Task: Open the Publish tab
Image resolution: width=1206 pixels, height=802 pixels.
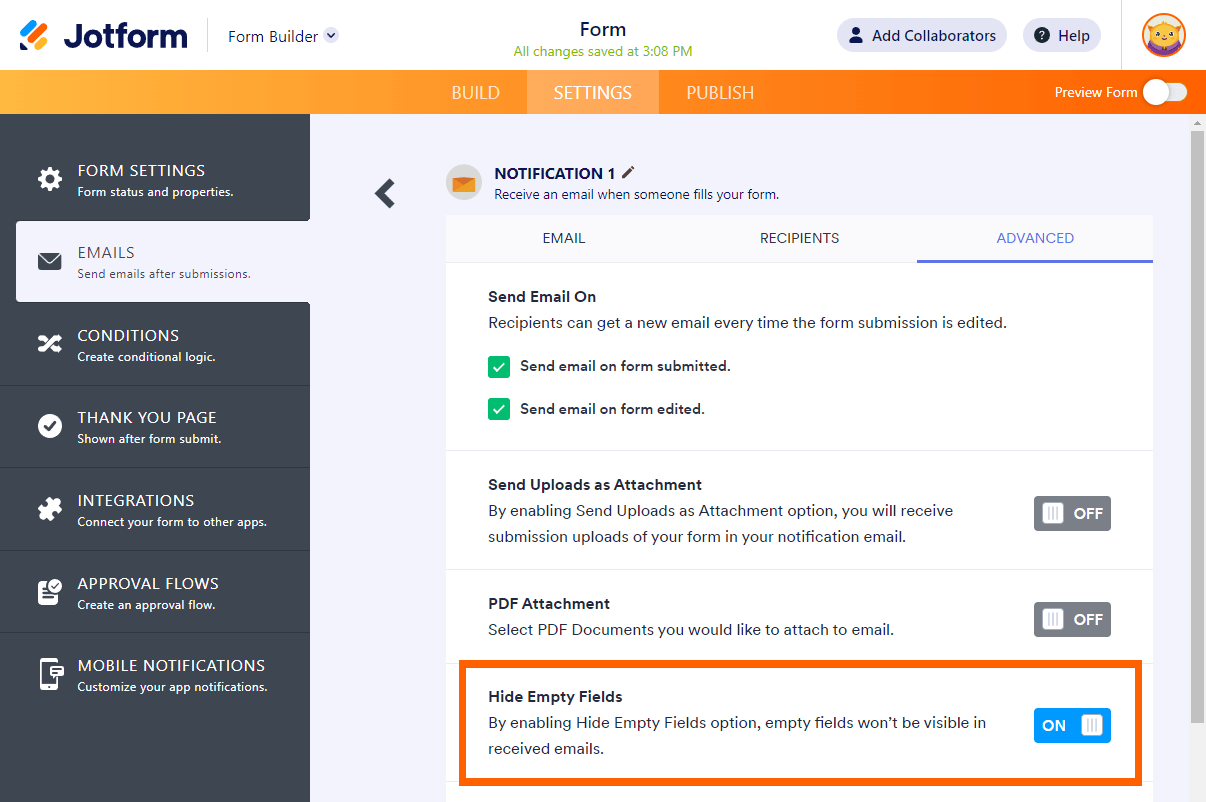Action: point(720,92)
